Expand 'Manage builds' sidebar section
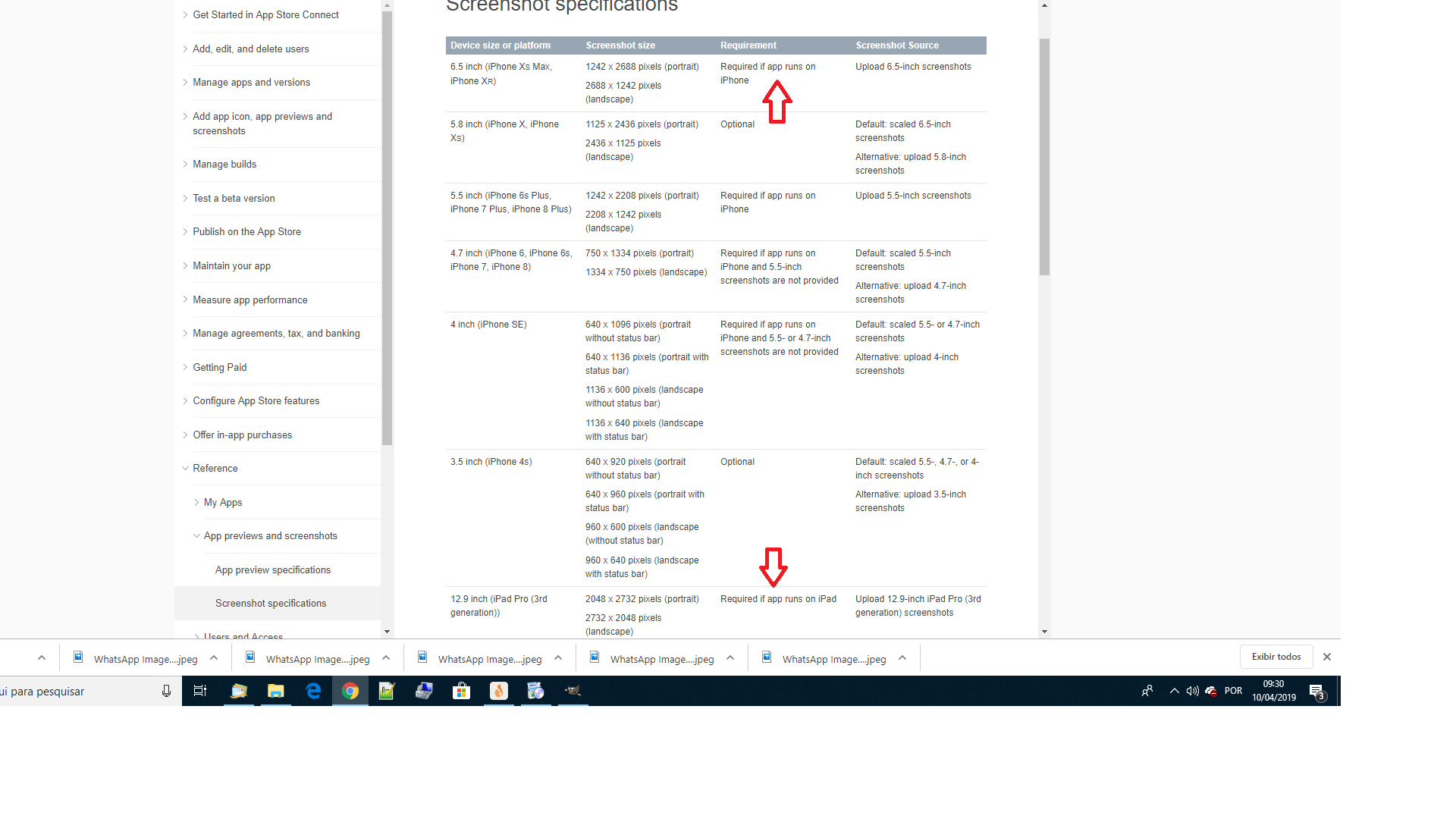The height and width of the screenshot is (819, 1456). coord(224,165)
